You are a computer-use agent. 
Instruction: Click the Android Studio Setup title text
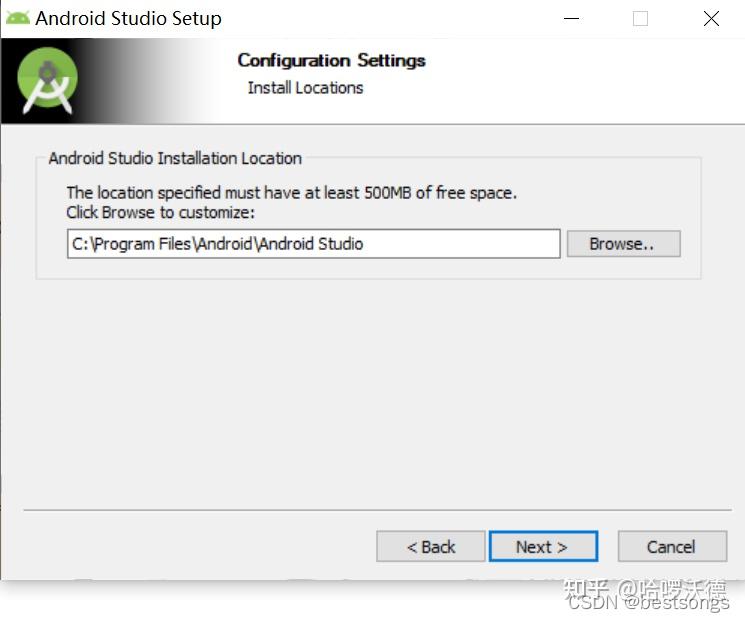click(x=128, y=18)
